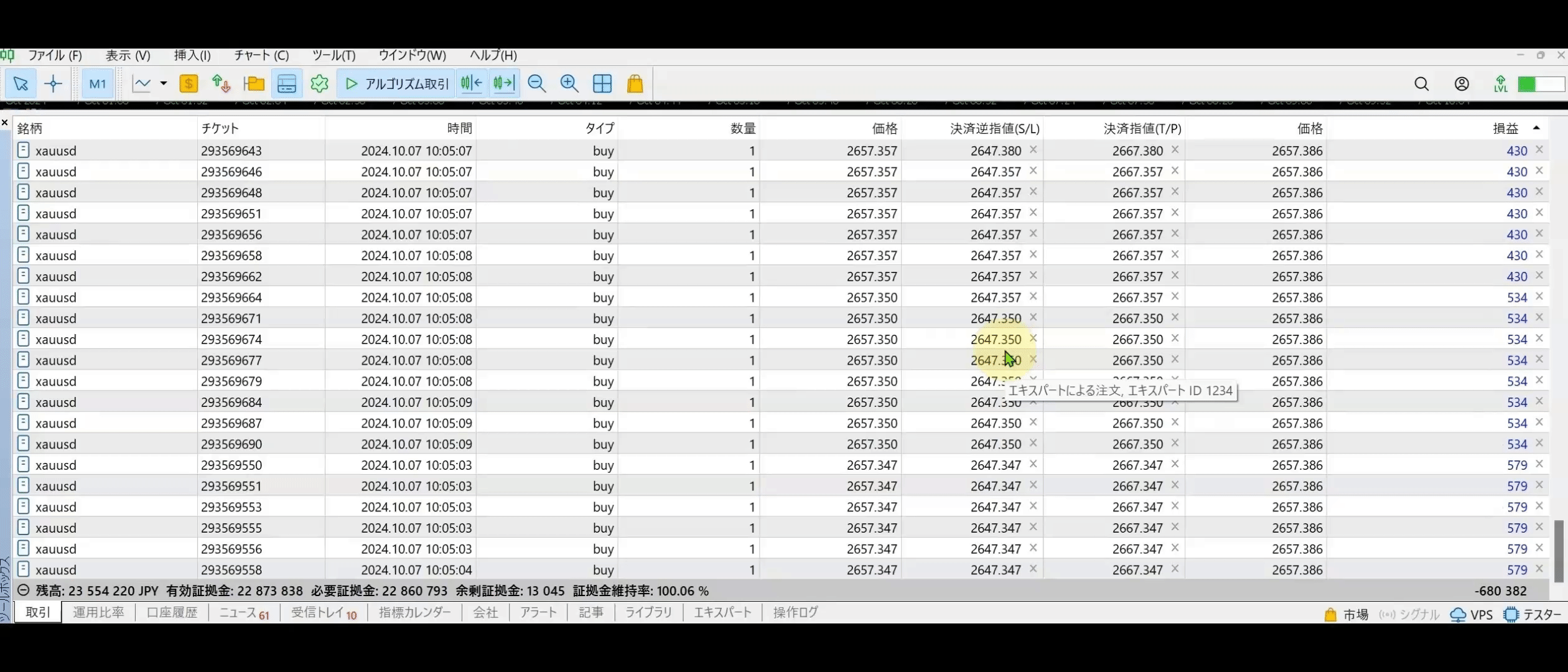Open the Market shopping bag toolbar icon
This screenshot has height=672, width=1568.
(635, 83)
